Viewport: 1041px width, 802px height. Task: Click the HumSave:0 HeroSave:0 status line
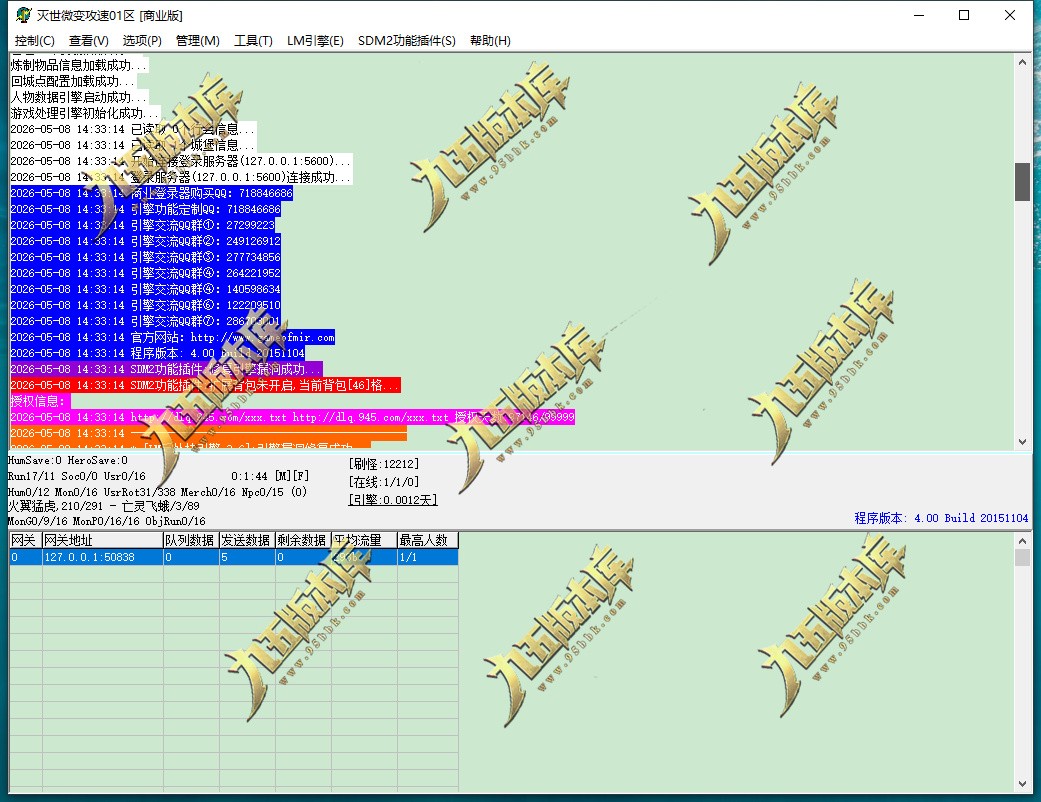coord(68,460)
